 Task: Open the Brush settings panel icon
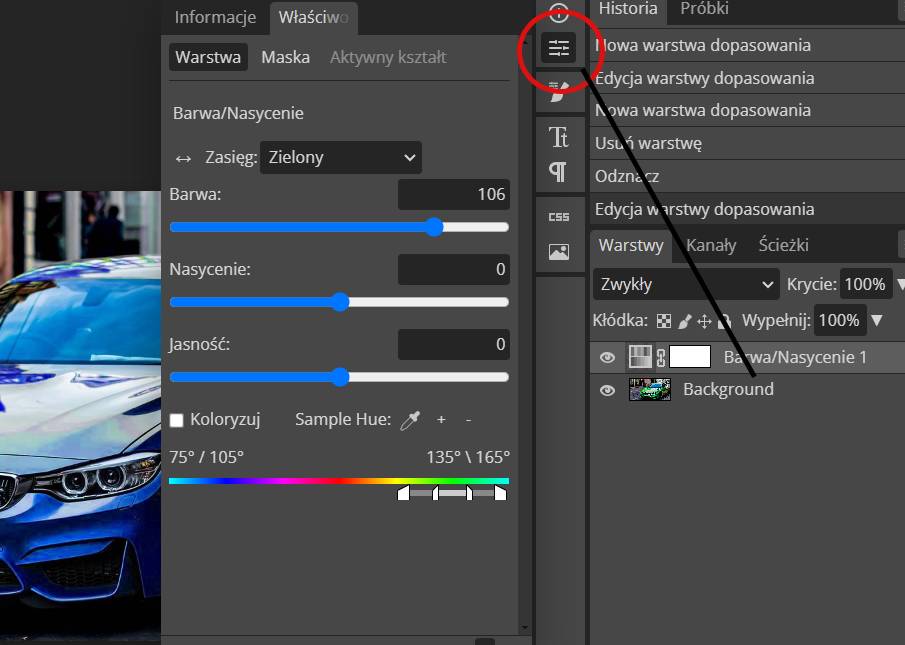(x=559, y=91)
